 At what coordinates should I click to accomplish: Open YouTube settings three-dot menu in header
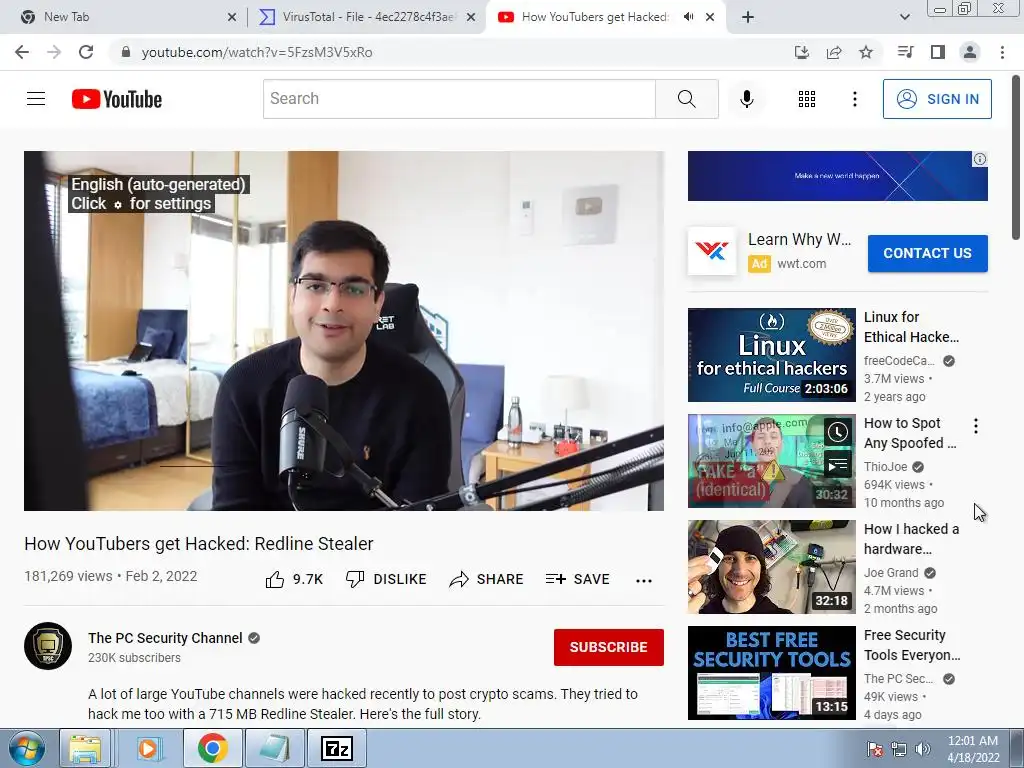[x=854, y=99]
